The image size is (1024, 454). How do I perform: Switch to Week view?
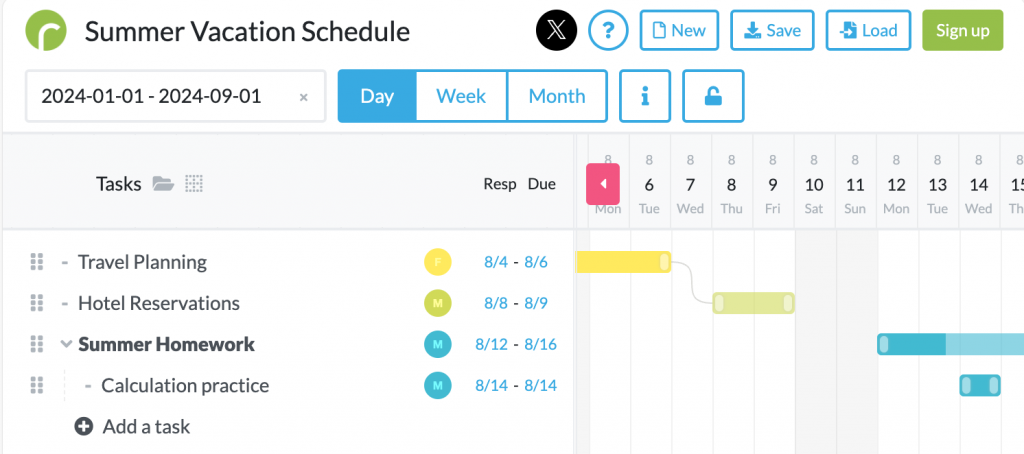461,96
